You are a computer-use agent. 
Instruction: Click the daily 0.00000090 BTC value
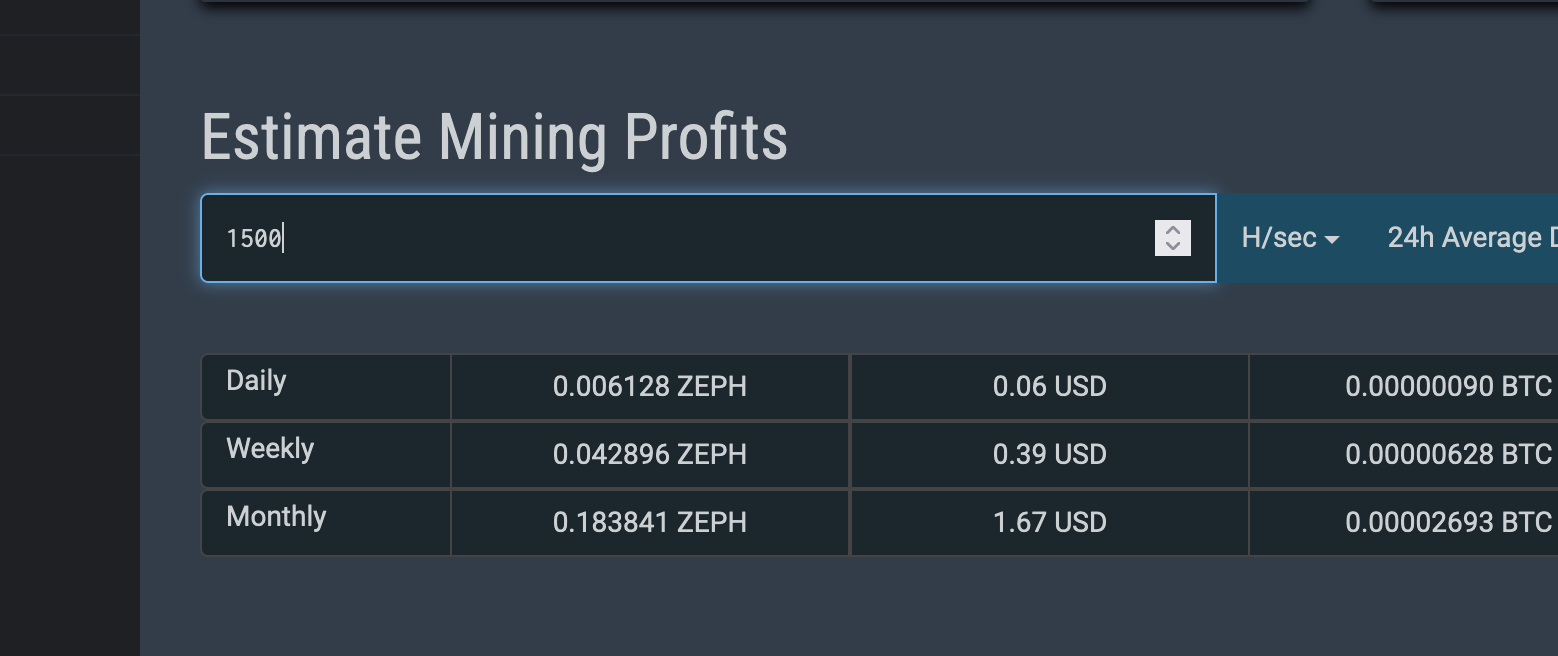1448,387
